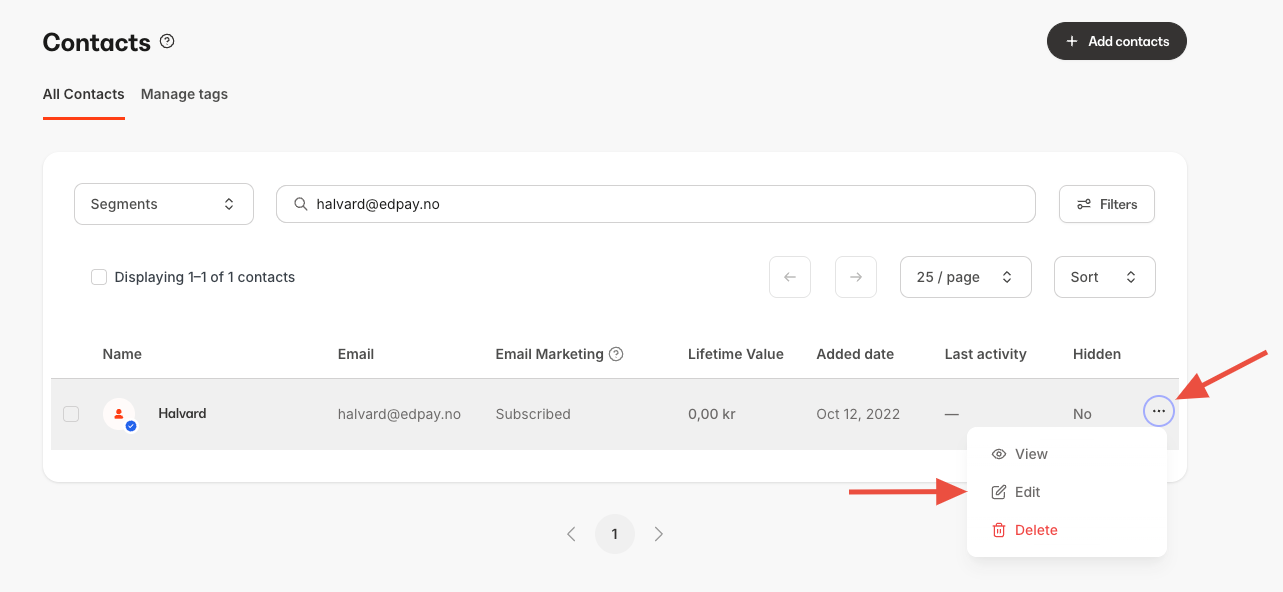This screenshot has height=592, width=1283.
Task: Click the Subscribed status cell
Action: [533, 414]
